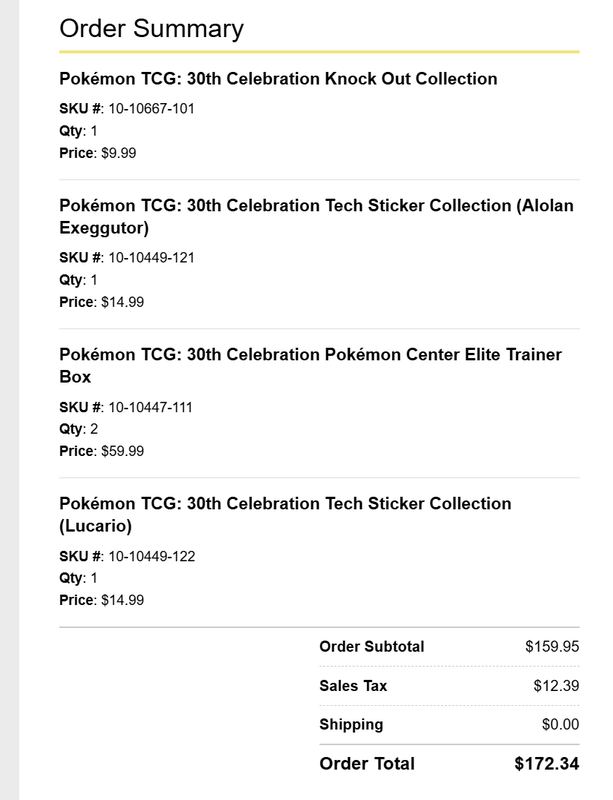
Task: Click the Order Total label
Action: point(367,763)
